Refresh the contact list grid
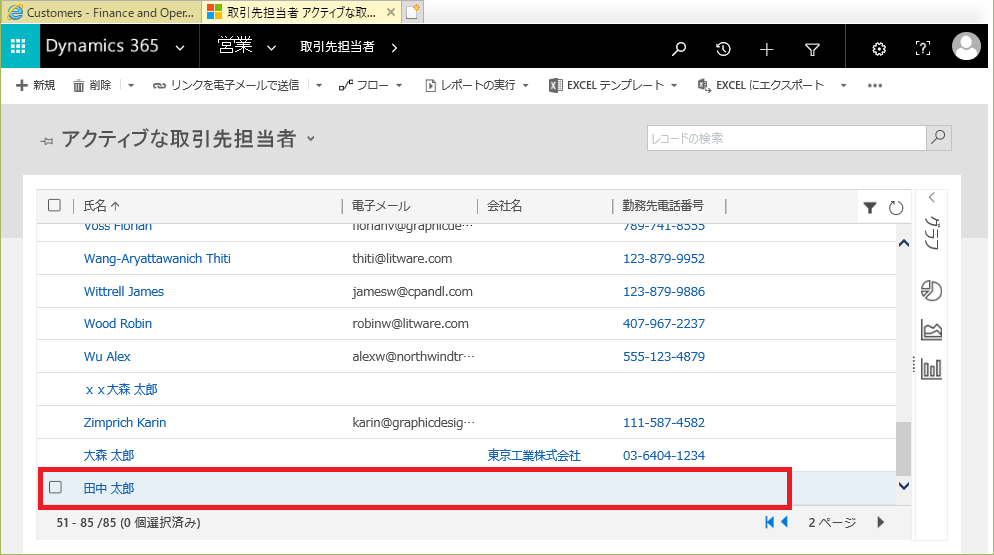The height and width of the screenshot is (555, 994). 896,207
